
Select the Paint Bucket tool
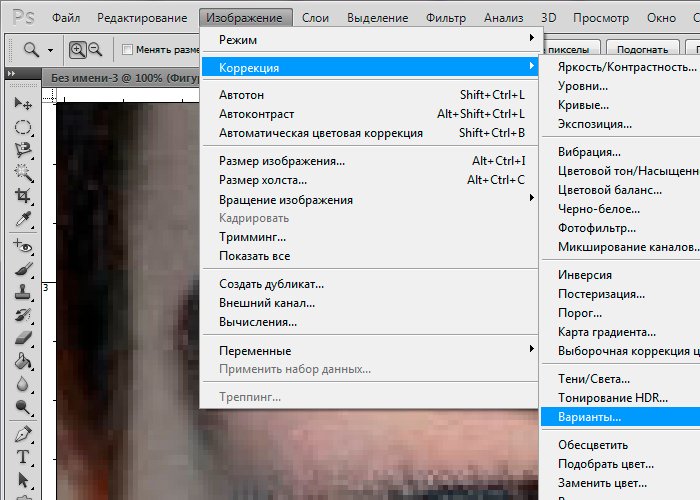point(23,361)
